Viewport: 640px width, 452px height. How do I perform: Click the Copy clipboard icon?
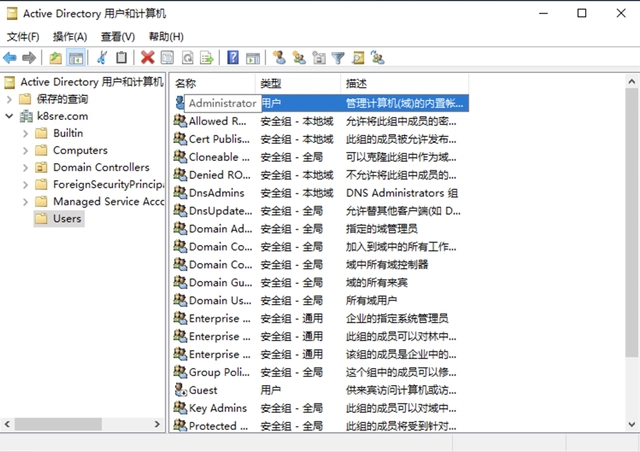[121, 58]
